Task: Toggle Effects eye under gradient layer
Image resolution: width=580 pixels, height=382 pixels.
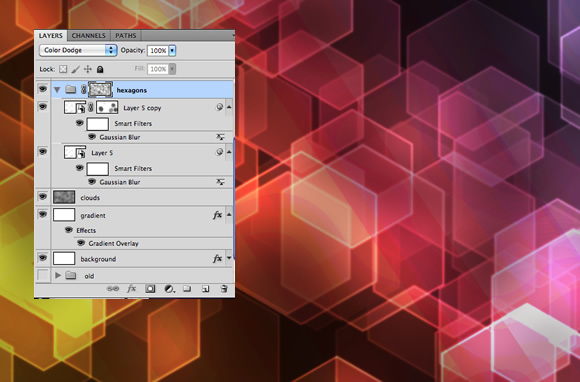Action: tap(68, 230)
